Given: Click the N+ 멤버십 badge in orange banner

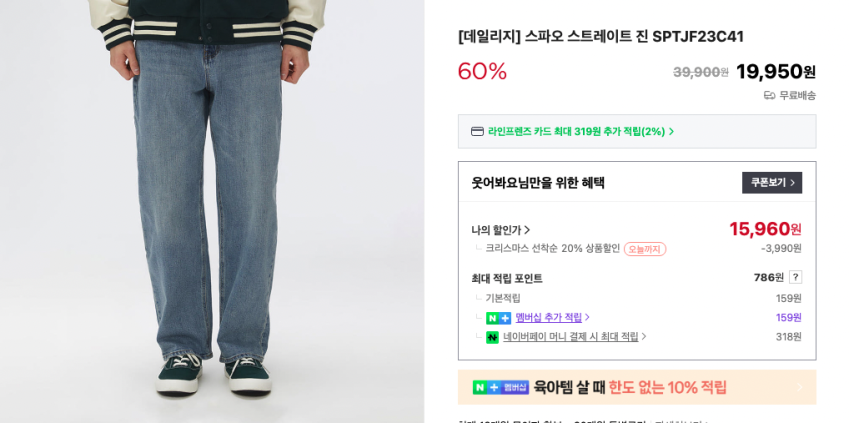Looking at the screenshot, I should point(501,387).
